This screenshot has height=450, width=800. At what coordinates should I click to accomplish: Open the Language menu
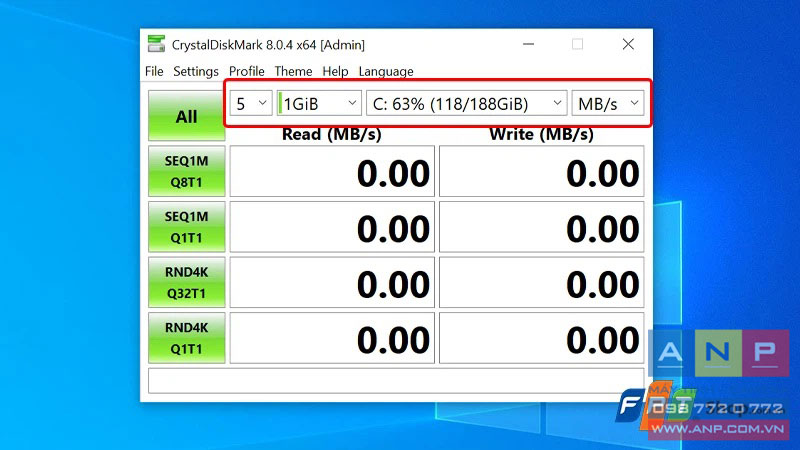[x=386, y=71]
